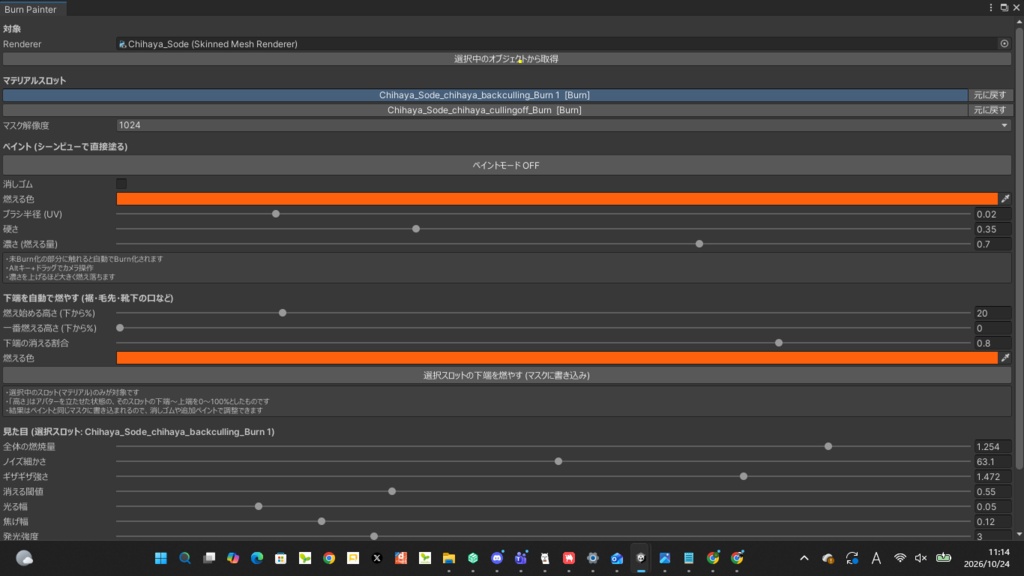Launch Copilot from the taskbar
This screenshot has height=576, width=1024.
click(233, 558)
